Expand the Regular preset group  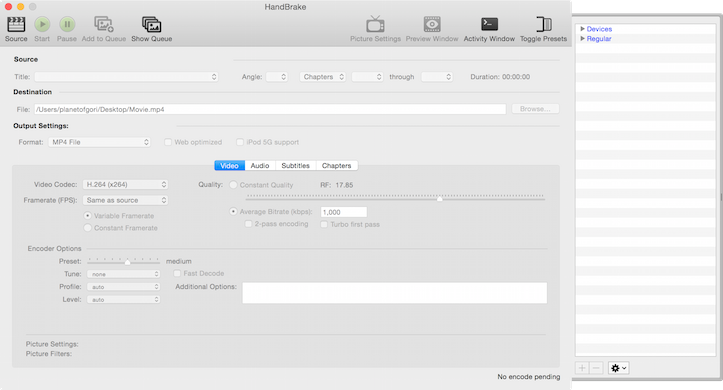coord(582,39)
